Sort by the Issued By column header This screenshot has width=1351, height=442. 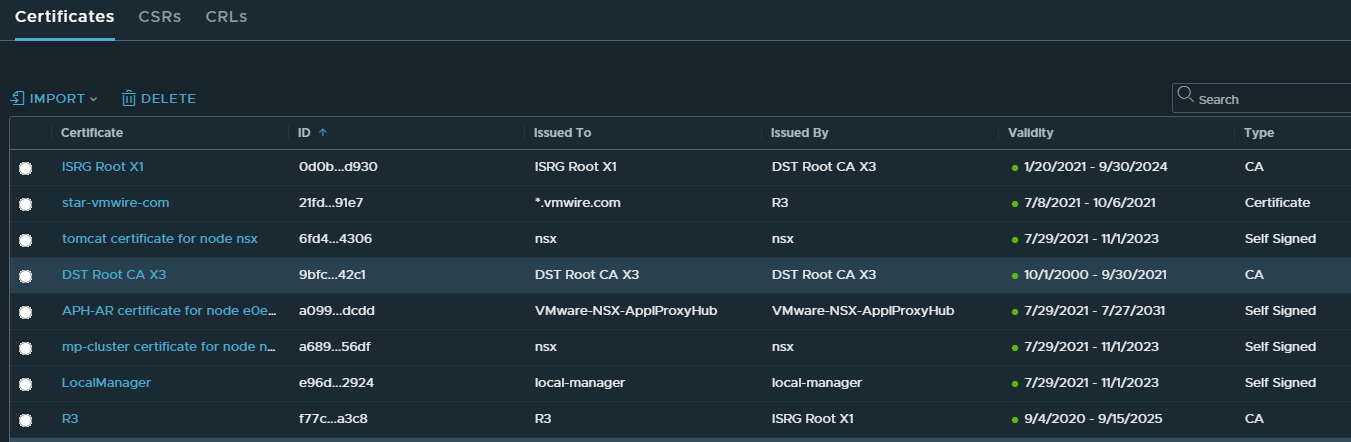[800, 133]
